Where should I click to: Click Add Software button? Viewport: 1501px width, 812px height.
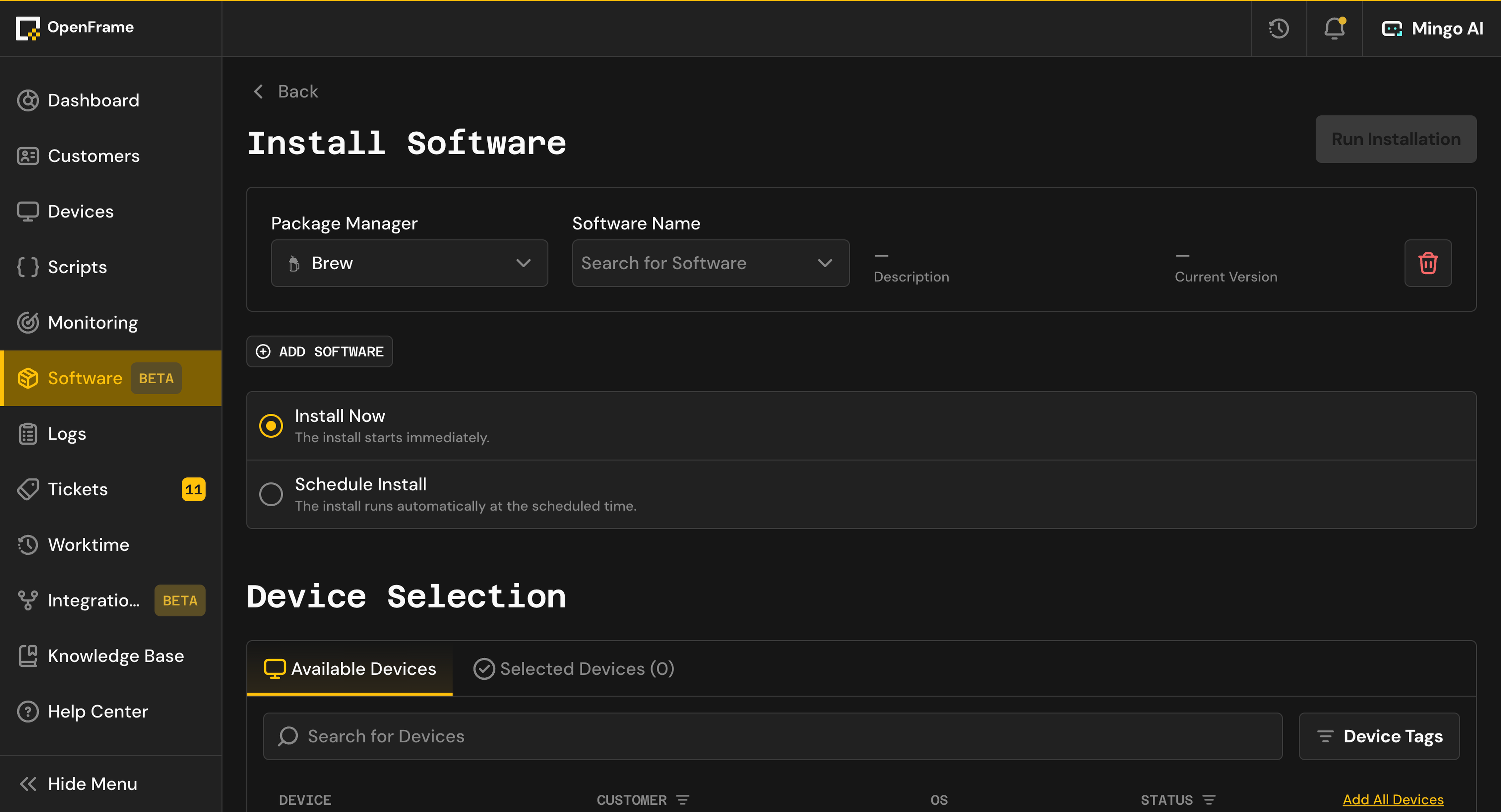[319, 351]
